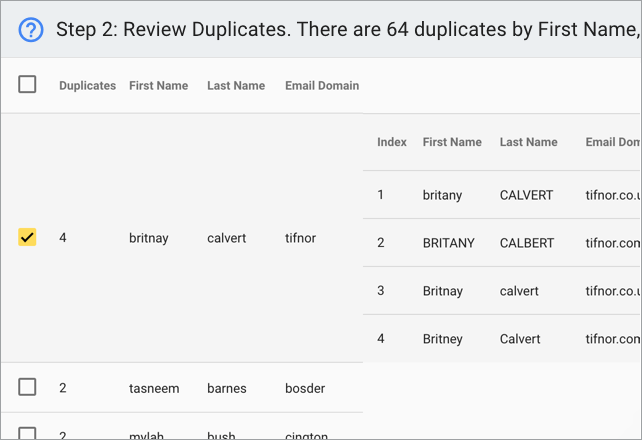Viewport: 642px width, 440px height.
Task: Sort by outer First Name column header
Action: 158,86
